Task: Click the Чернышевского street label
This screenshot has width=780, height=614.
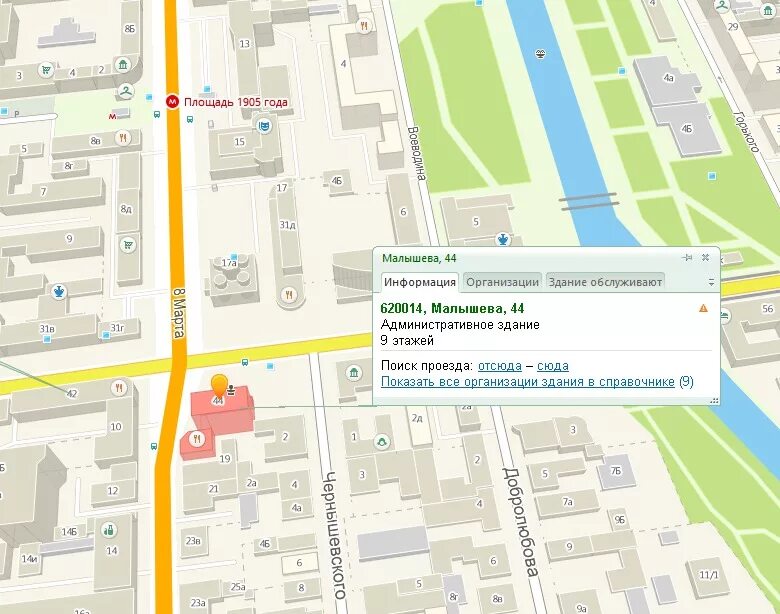Action: coord(334,535)
